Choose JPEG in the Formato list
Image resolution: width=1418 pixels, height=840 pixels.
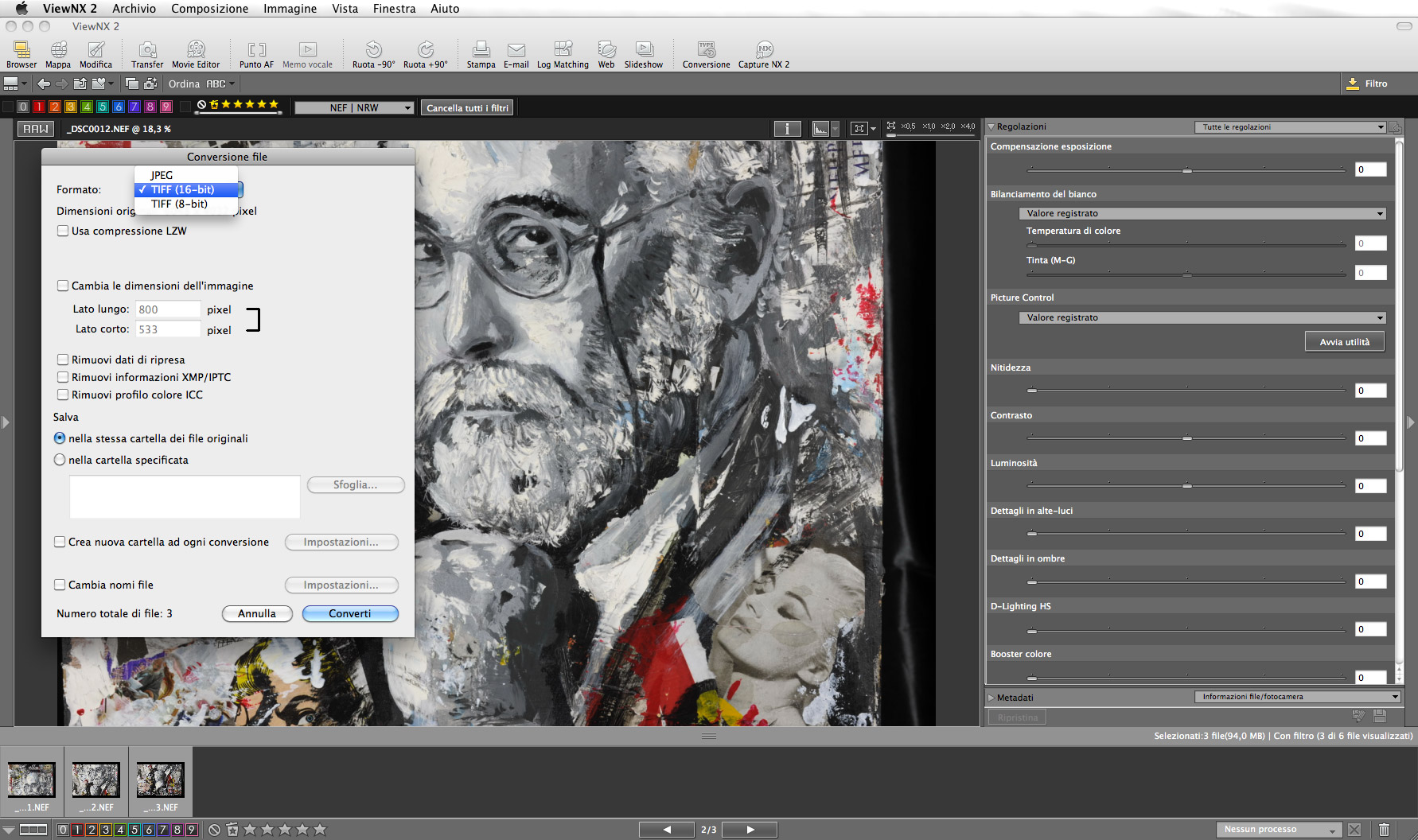186,175
